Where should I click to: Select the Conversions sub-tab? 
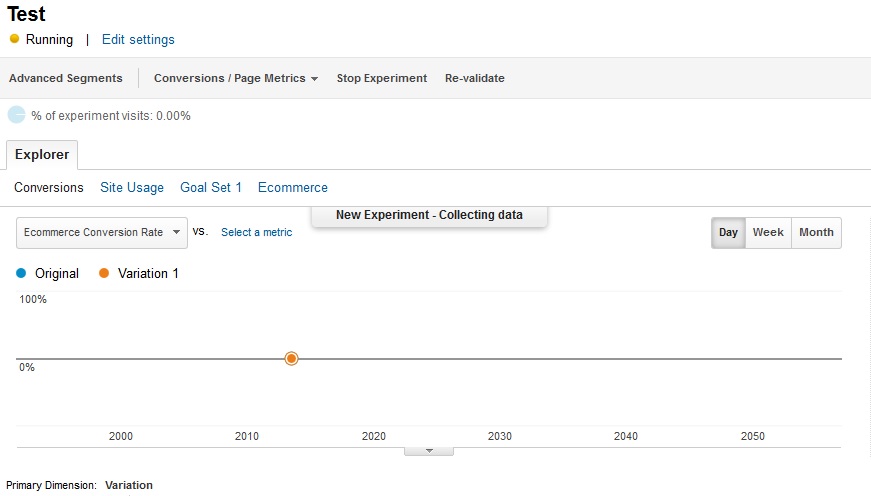49,188
